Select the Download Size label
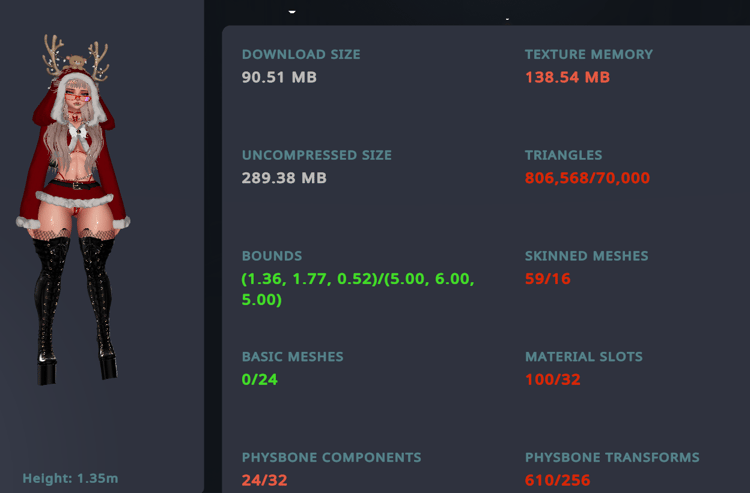Image resolution: width=750 pixels, height=493 pixels. tap(301, 54)
